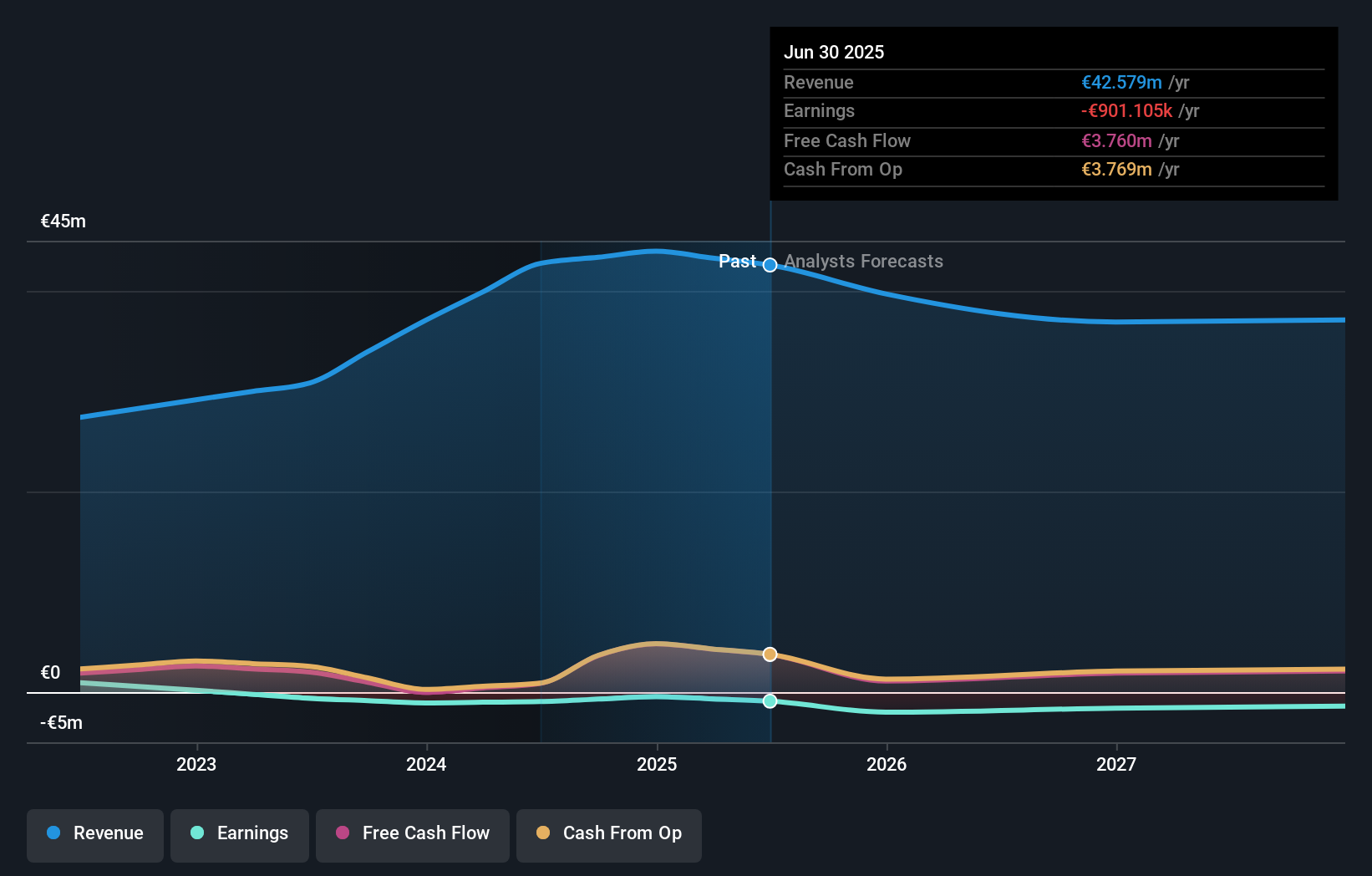1372x876 pixels.
Task: Toggle the Revenue legend indicator dot
Action: (52, 833)
